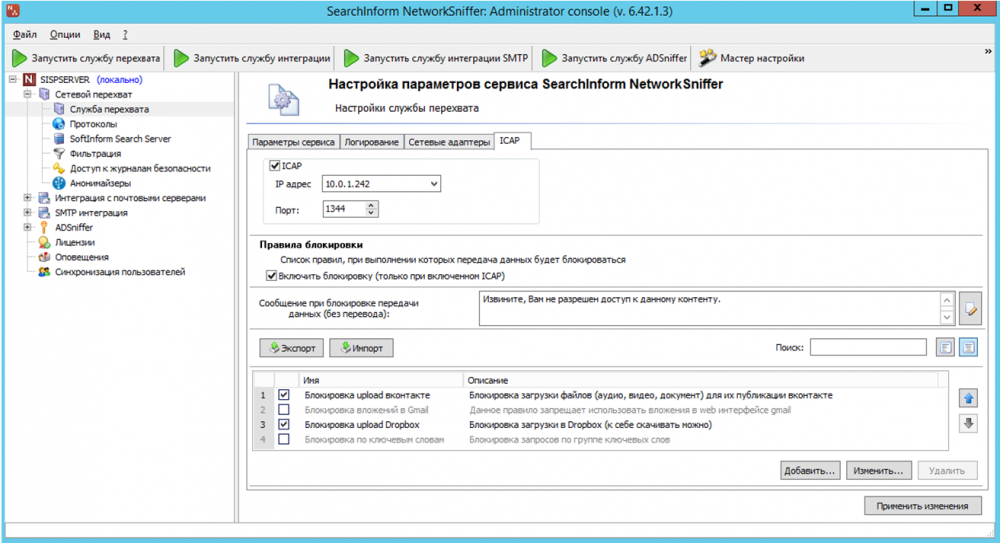Viewport: 1000px width, 543px height.
Task: Uncheck Блокировка upload вконтакте rule
Action: click(x=284, y=395)
